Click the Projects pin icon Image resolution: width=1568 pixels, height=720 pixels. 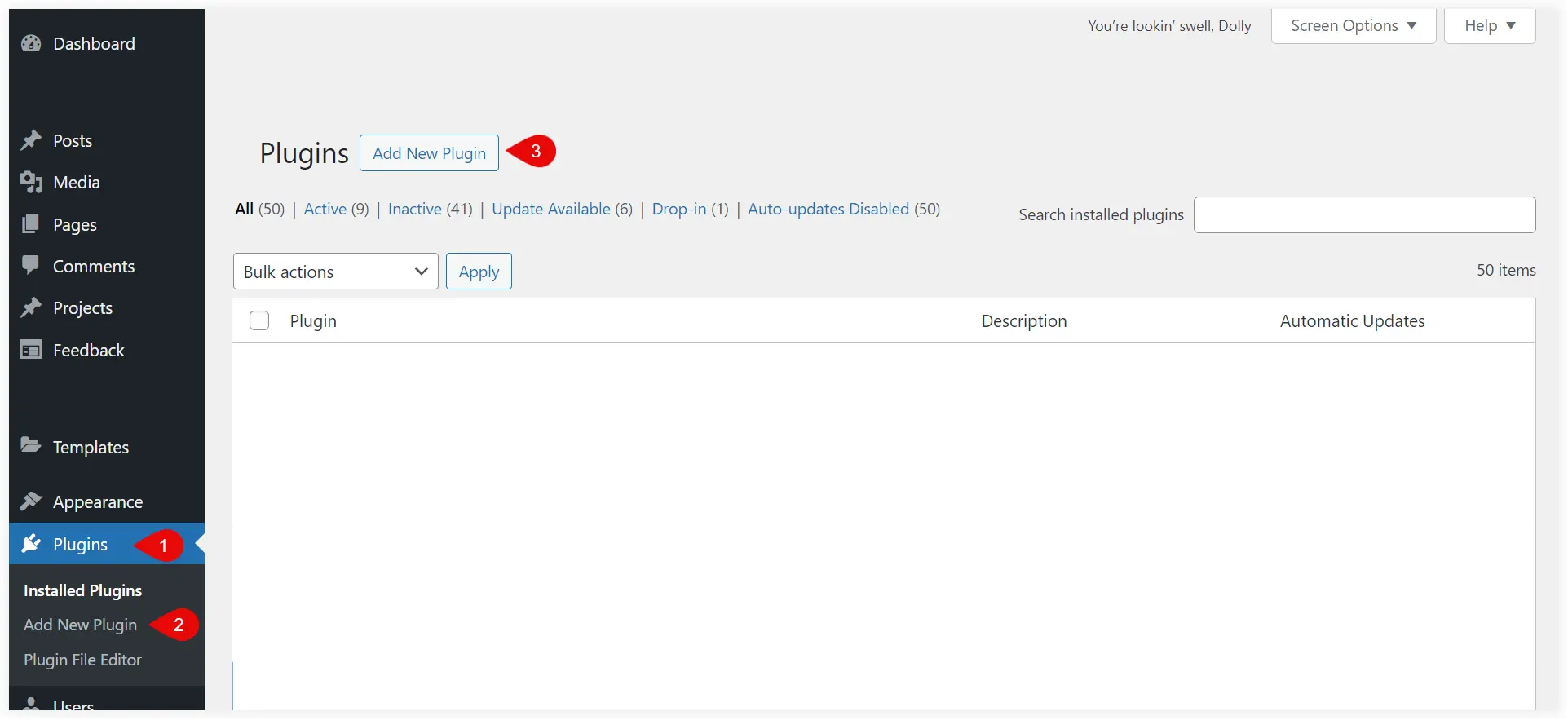(31, 307)
